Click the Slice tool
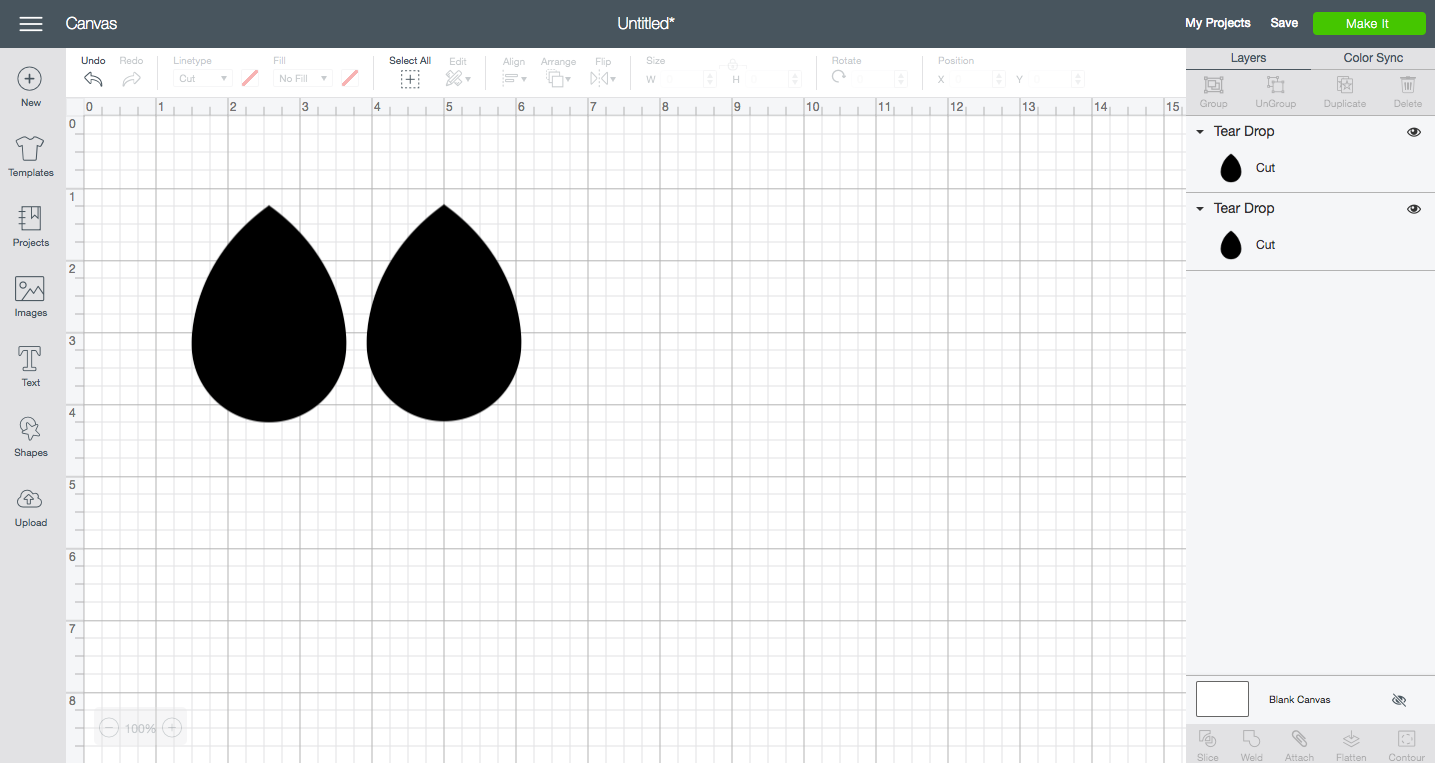This screenshot has height=763, width=1435. 1208,745
